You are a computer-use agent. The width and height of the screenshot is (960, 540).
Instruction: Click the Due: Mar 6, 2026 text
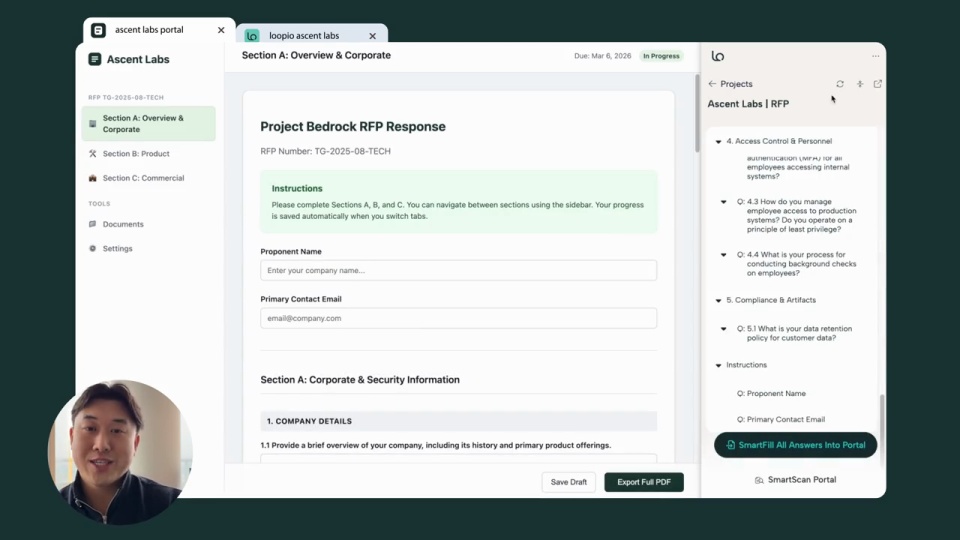click(602, 56)
